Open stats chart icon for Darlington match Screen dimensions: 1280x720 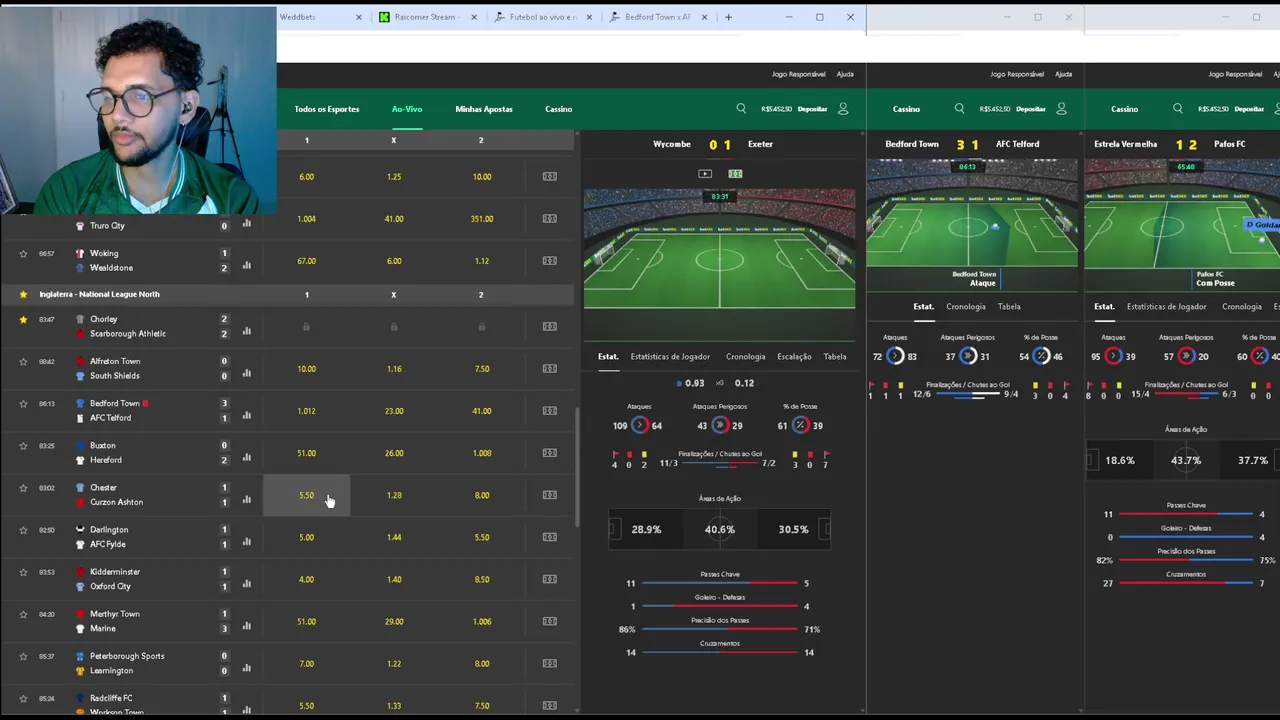click(x=246, y=541)
